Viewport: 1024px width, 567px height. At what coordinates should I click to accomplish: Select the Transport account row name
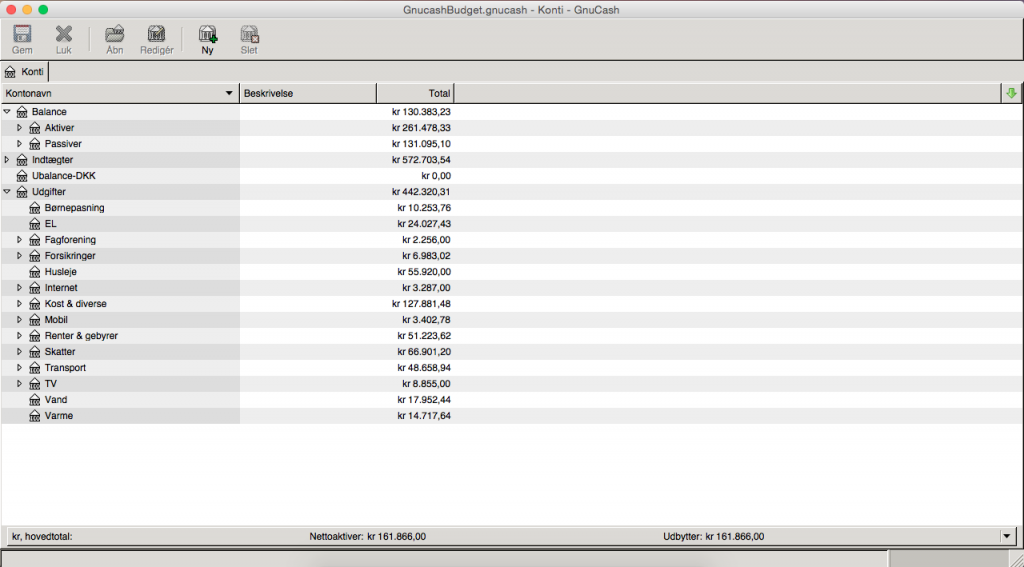pyautogui.click(x=65, y=368)
